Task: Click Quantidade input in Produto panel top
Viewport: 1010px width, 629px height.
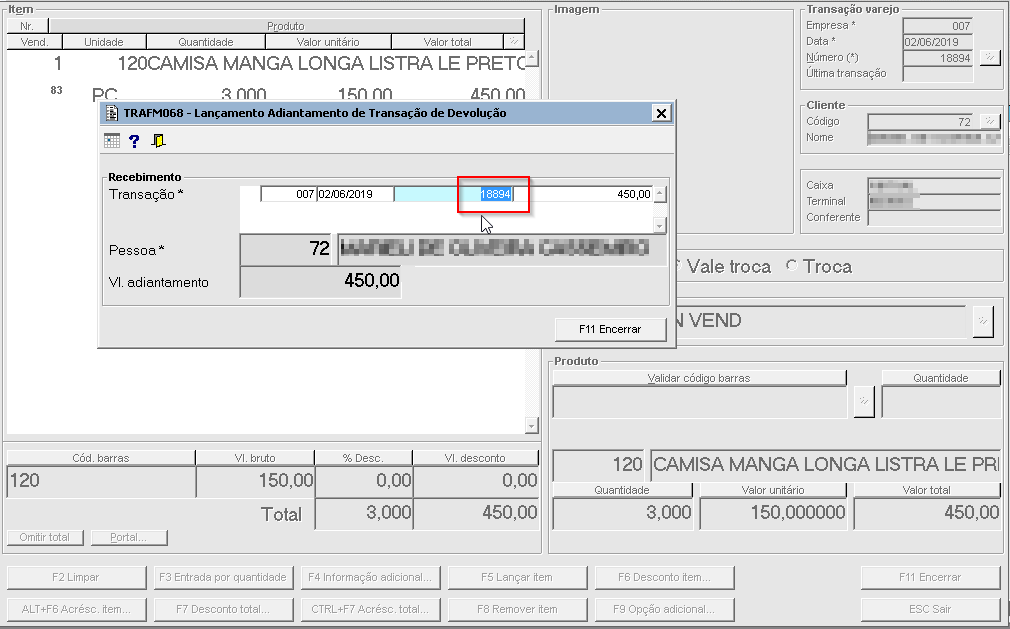Action: [941, 402]
